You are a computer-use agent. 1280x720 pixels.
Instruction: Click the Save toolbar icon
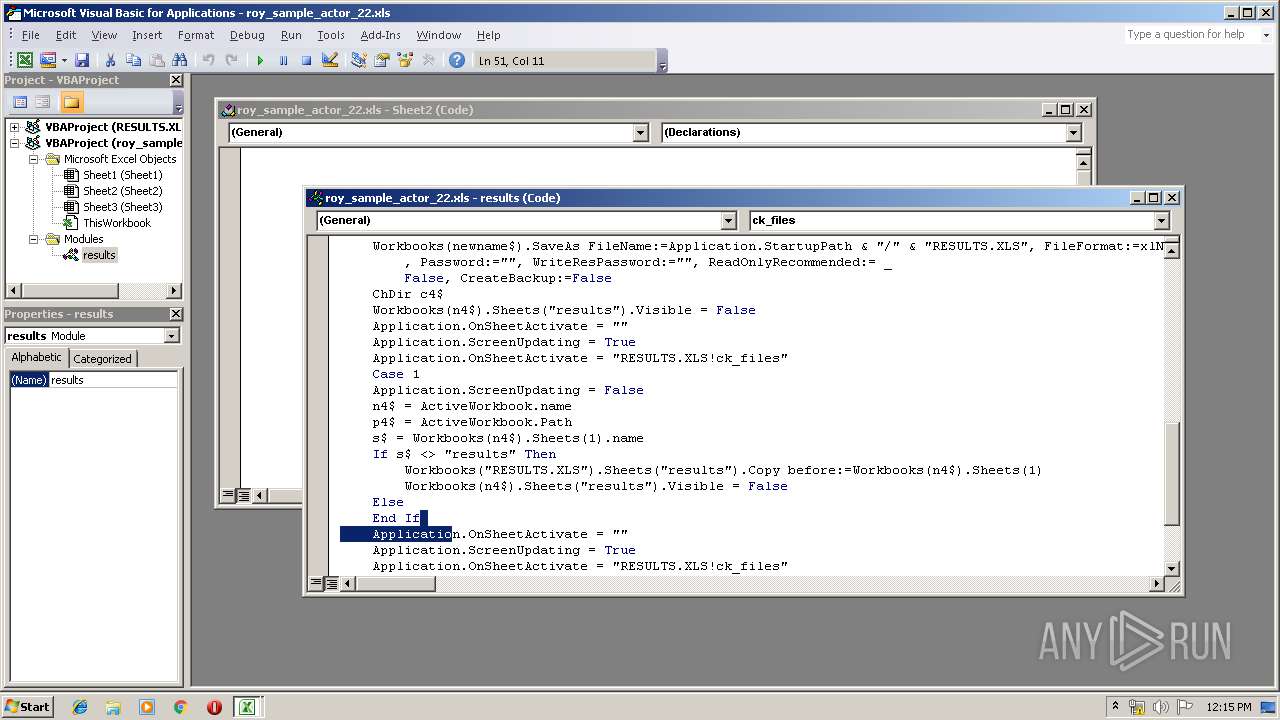pos(82,61)
